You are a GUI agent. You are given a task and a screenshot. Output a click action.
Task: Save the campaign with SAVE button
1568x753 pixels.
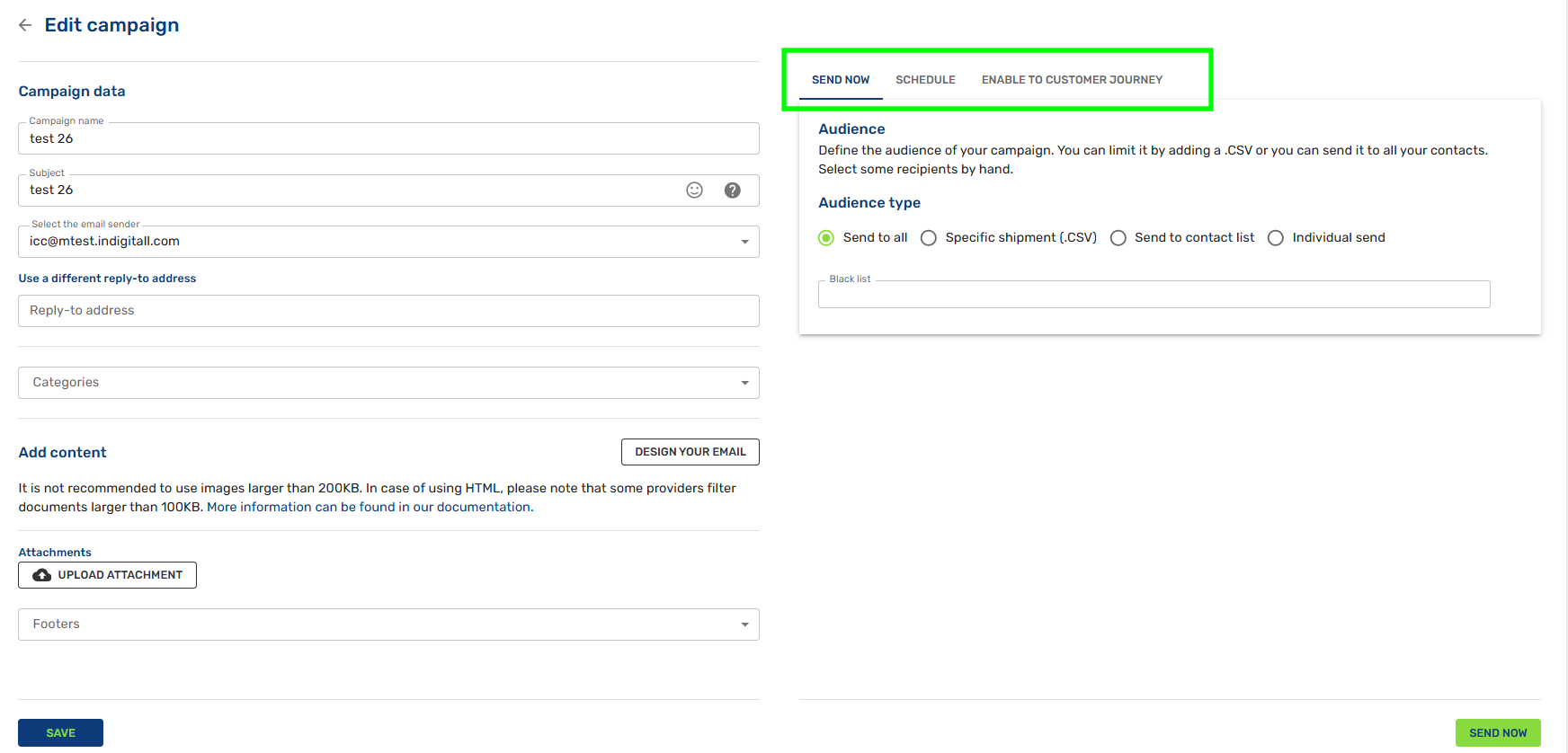coord(60,733)
